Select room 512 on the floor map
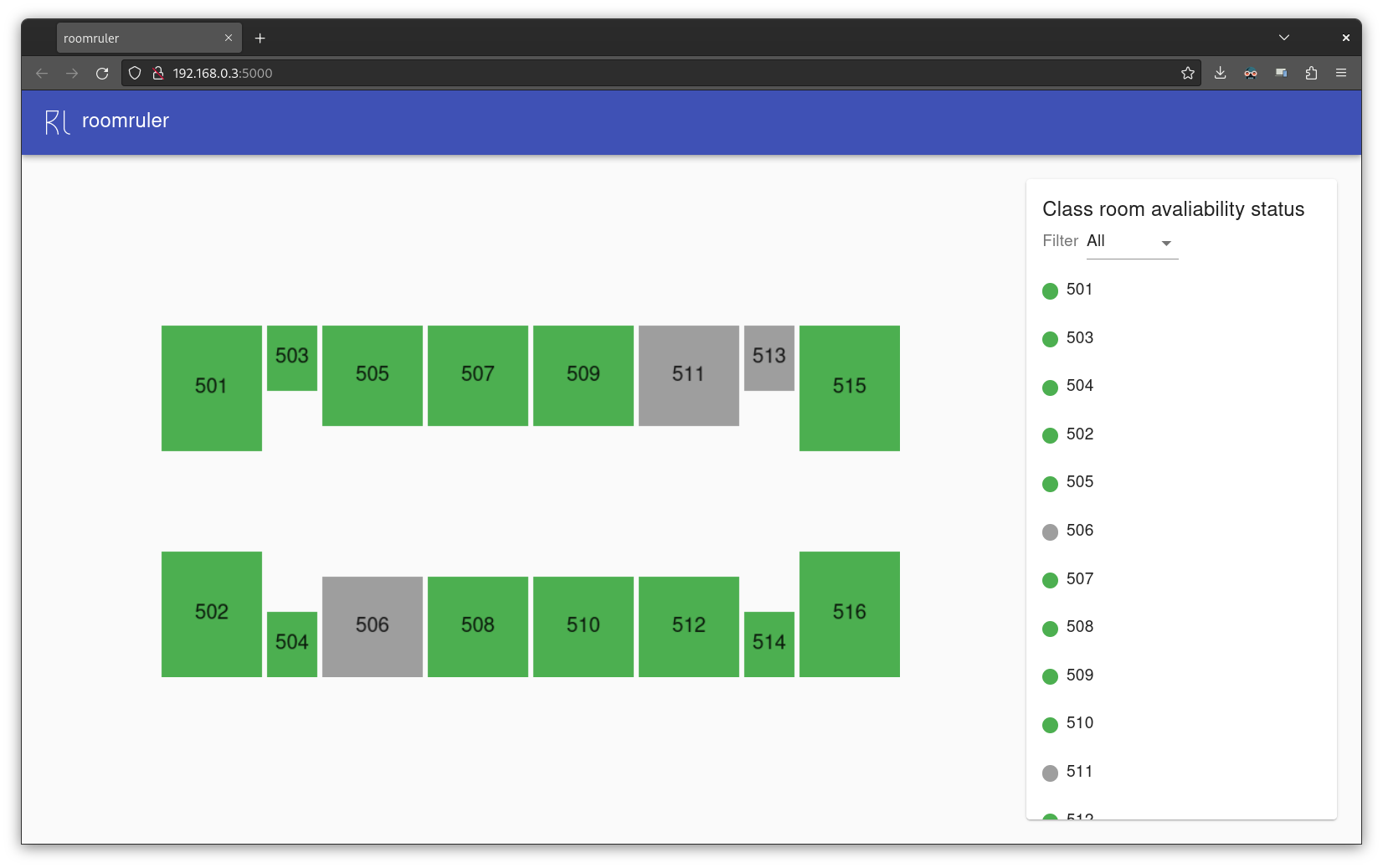Image resolution: width=1383 pixels, height=868 pixels. coord(689,627)
